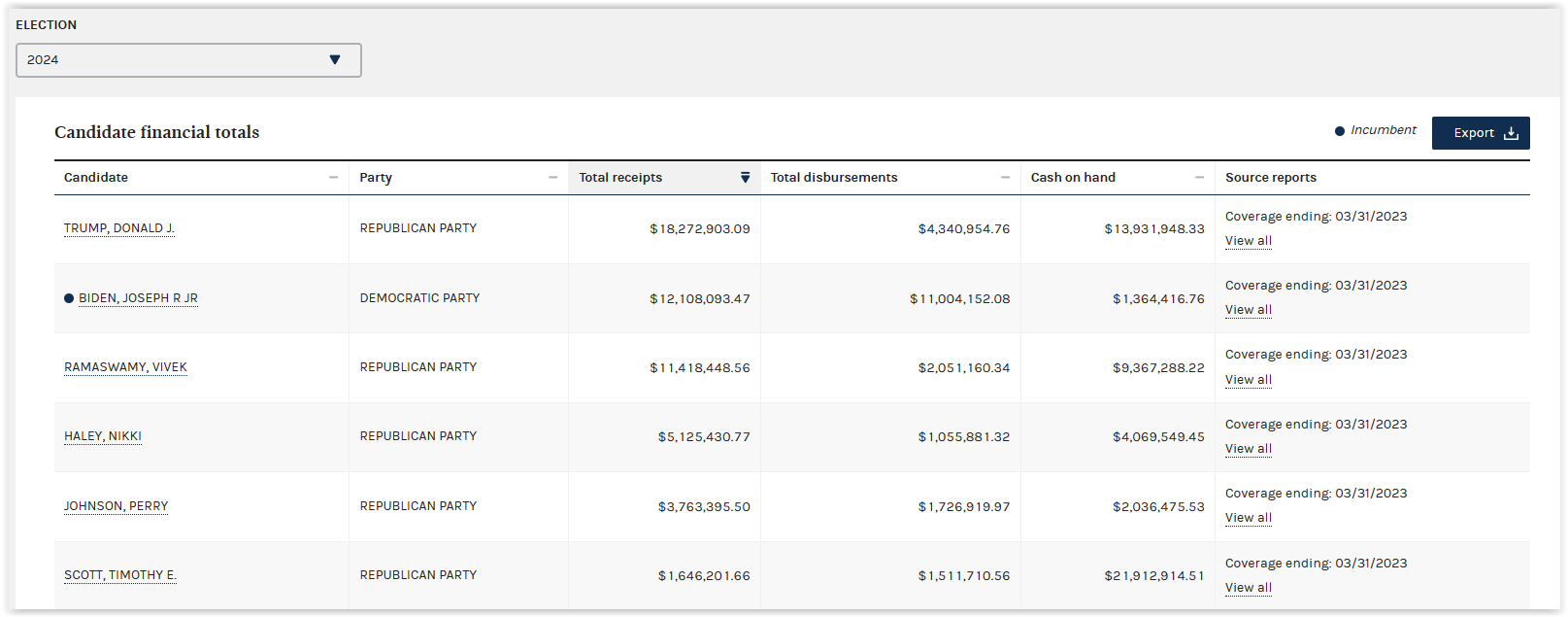The height and width of the screenshot is (617, 1568).
Task: Click the ELECTION label
Action: point(46,25)
